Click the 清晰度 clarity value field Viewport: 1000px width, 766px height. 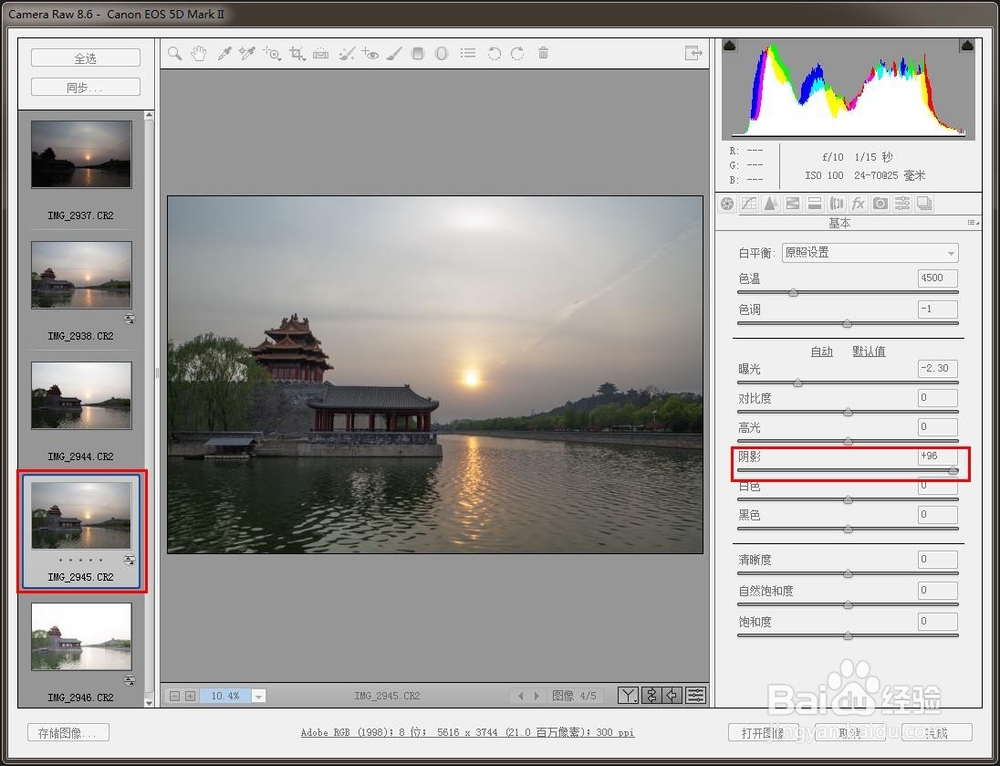point(938,559)
